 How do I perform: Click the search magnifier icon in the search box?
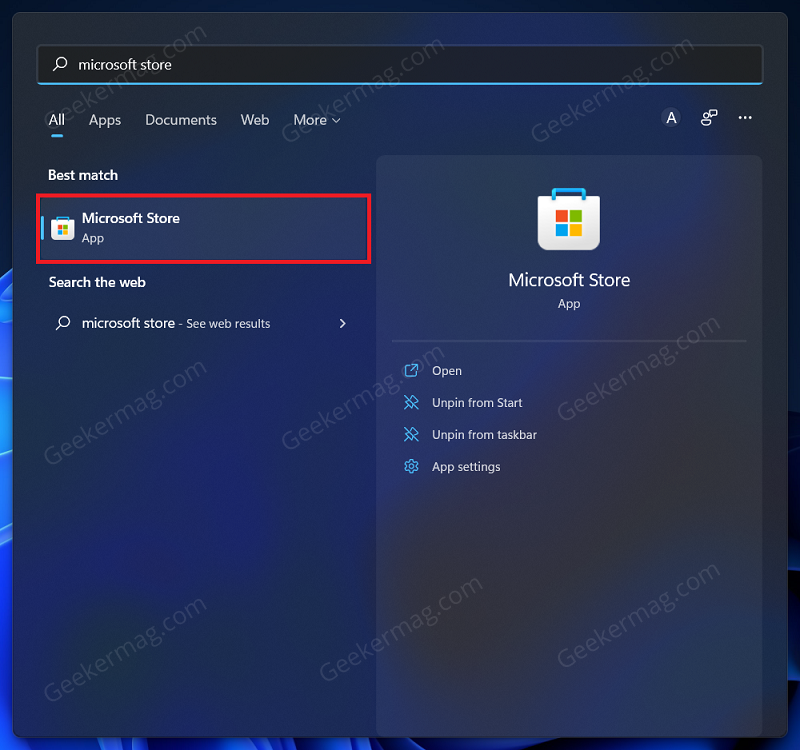[x=60, y=64]
